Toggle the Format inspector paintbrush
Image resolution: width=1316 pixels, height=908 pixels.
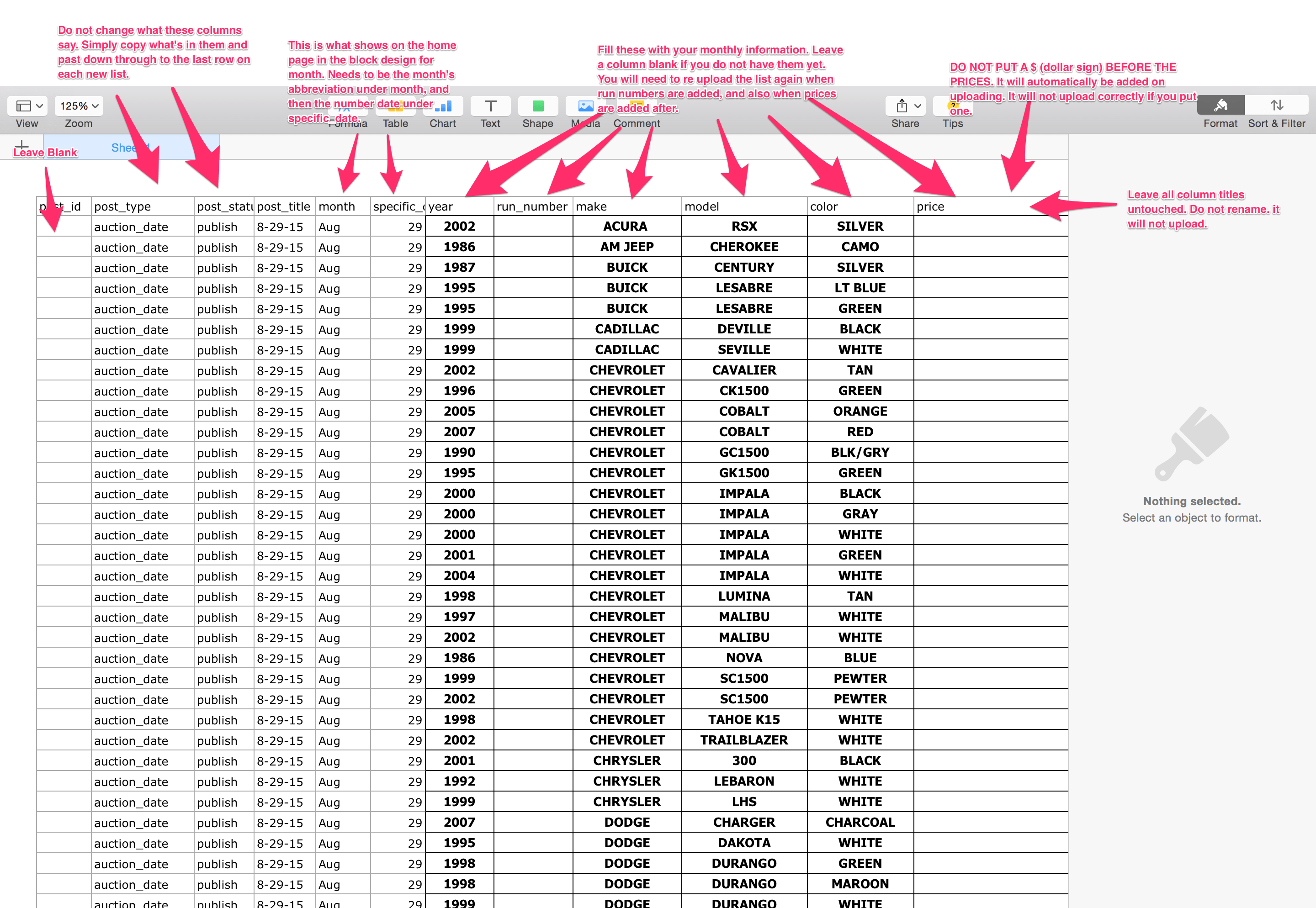pyautogui.click(x=1220, y=105)
